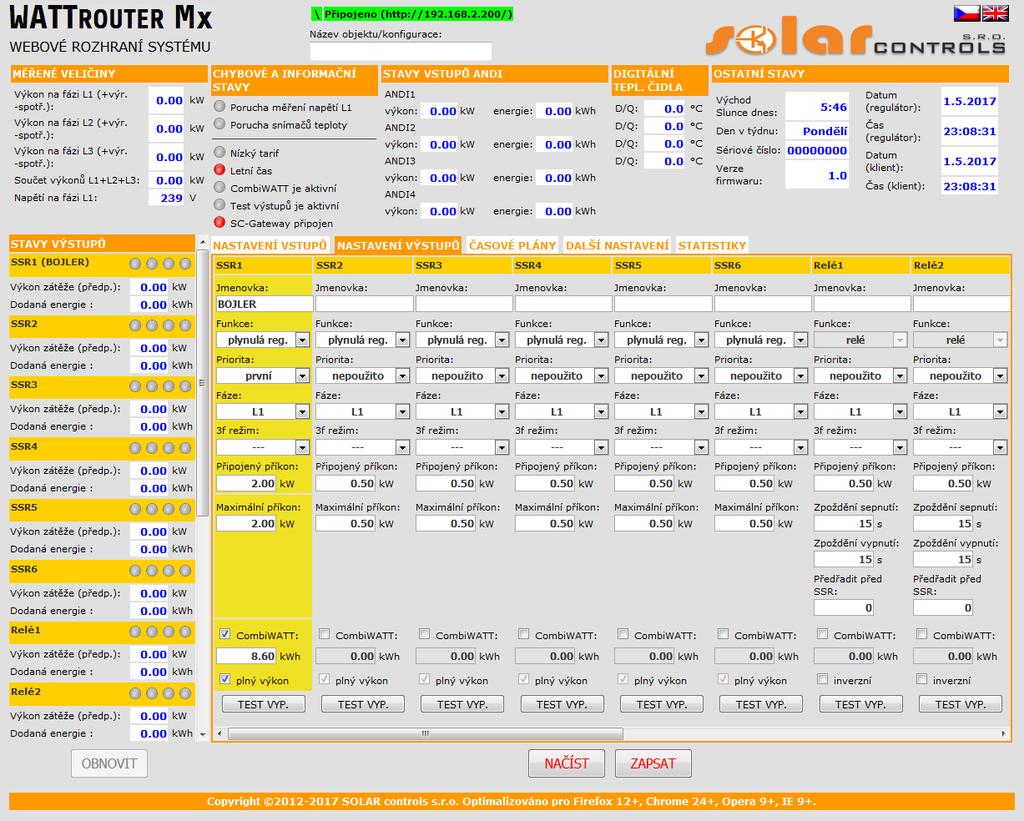This screenshot has width=1024, height=821.
Task: Switch language to English flag
Action: pyautogui.click(x=995, y=12)
